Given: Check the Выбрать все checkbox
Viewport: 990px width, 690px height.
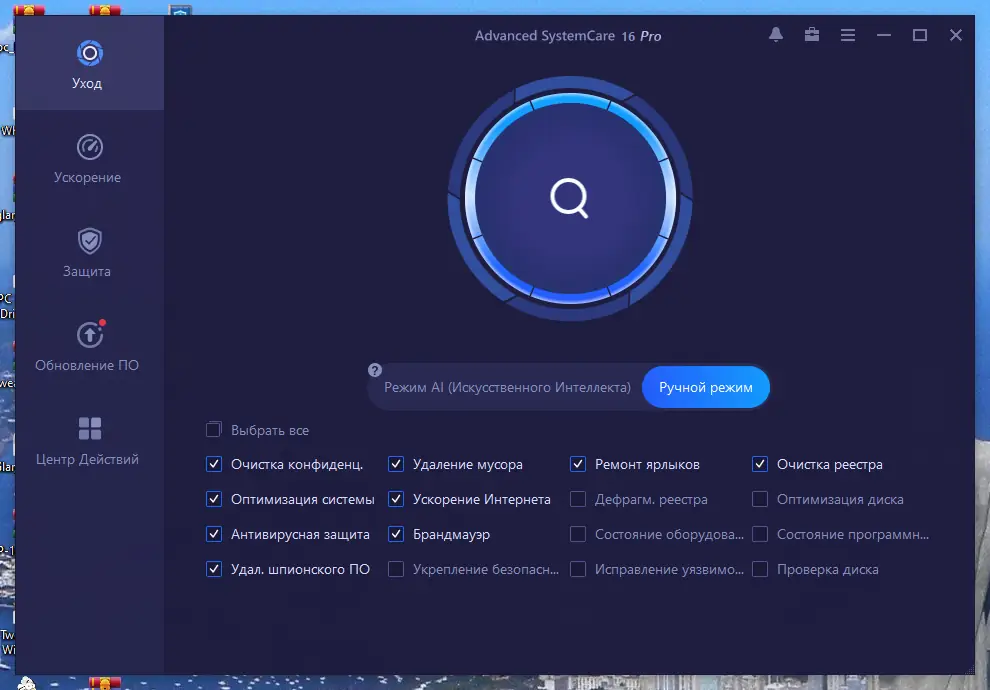Looking at the screenshot, I should (x=213, y=429).
